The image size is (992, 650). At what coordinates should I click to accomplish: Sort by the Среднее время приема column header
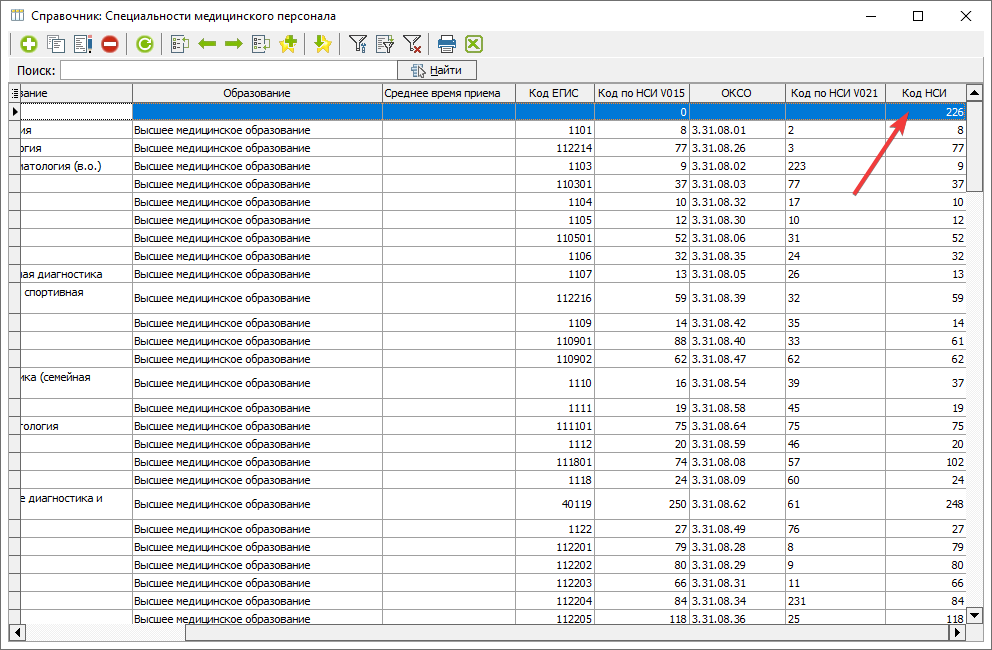(449, 93)
